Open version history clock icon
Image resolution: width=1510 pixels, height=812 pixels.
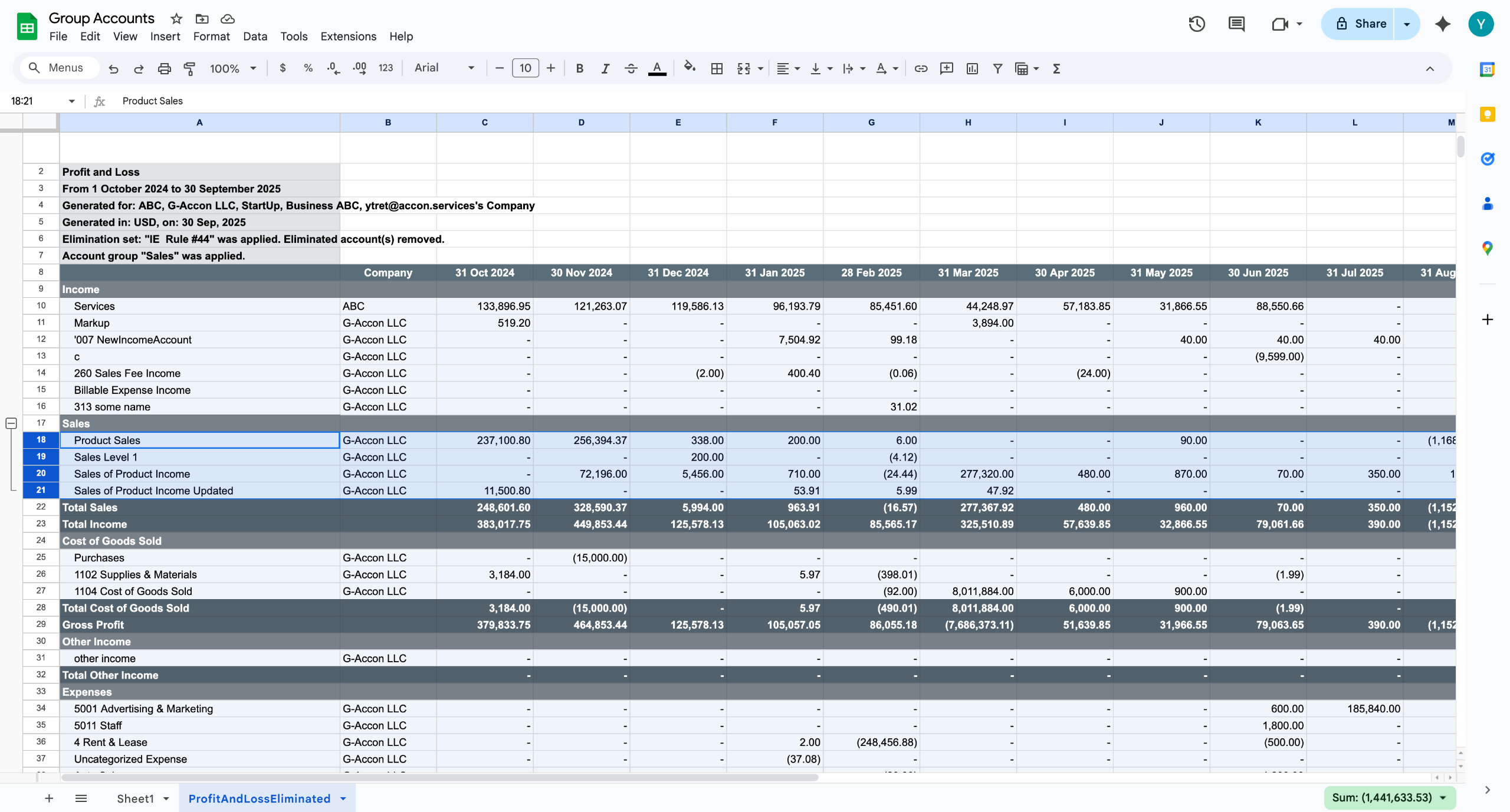tap(1196, 24)
